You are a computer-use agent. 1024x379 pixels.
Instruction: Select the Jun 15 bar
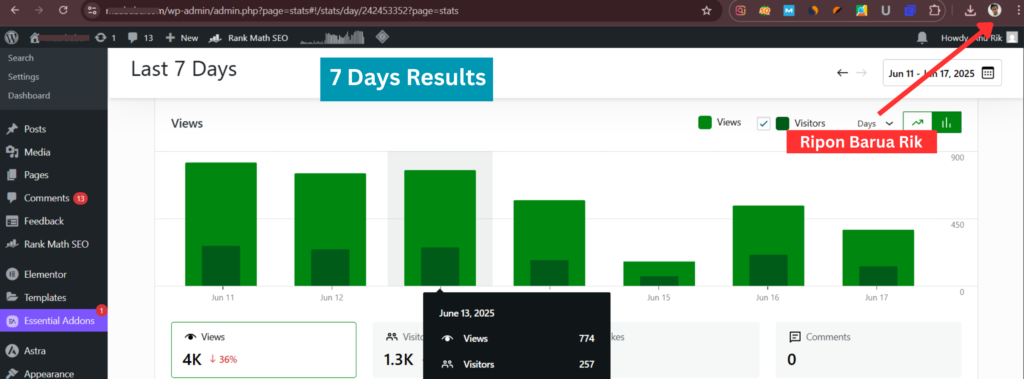[x=658, y=274]
